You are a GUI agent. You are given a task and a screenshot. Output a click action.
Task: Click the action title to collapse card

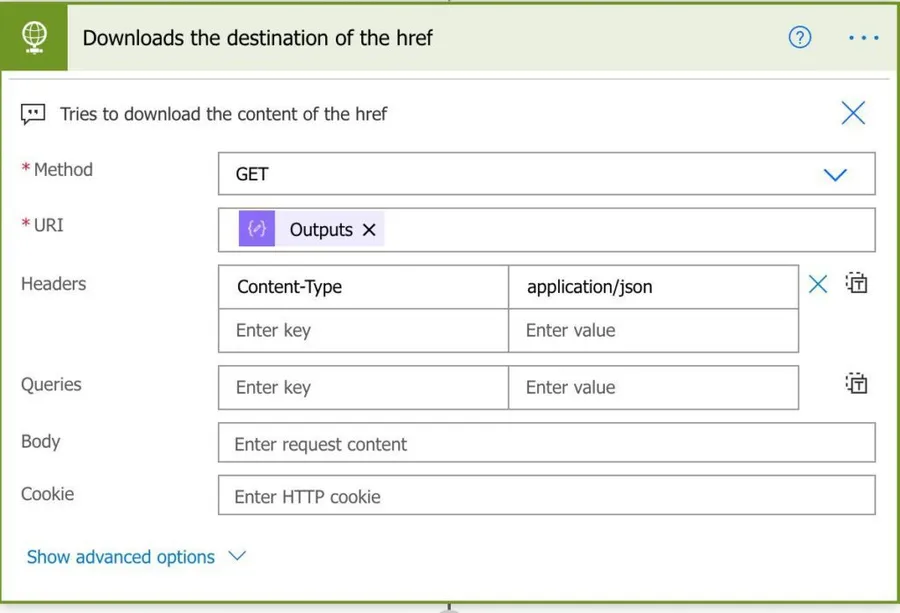point(258,38)
